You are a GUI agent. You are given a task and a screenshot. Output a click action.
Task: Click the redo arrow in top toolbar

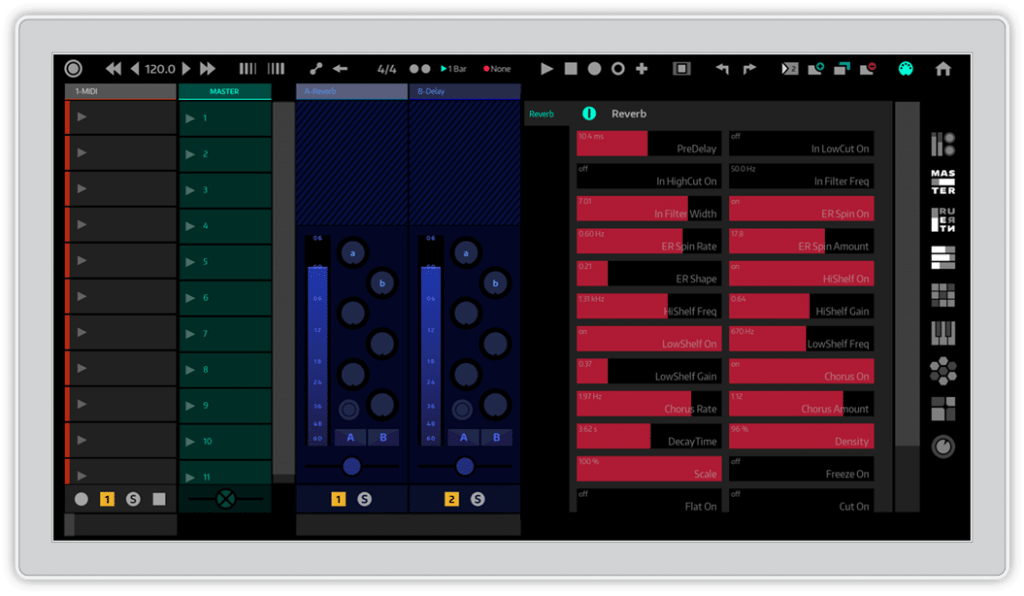pos(749,69)
